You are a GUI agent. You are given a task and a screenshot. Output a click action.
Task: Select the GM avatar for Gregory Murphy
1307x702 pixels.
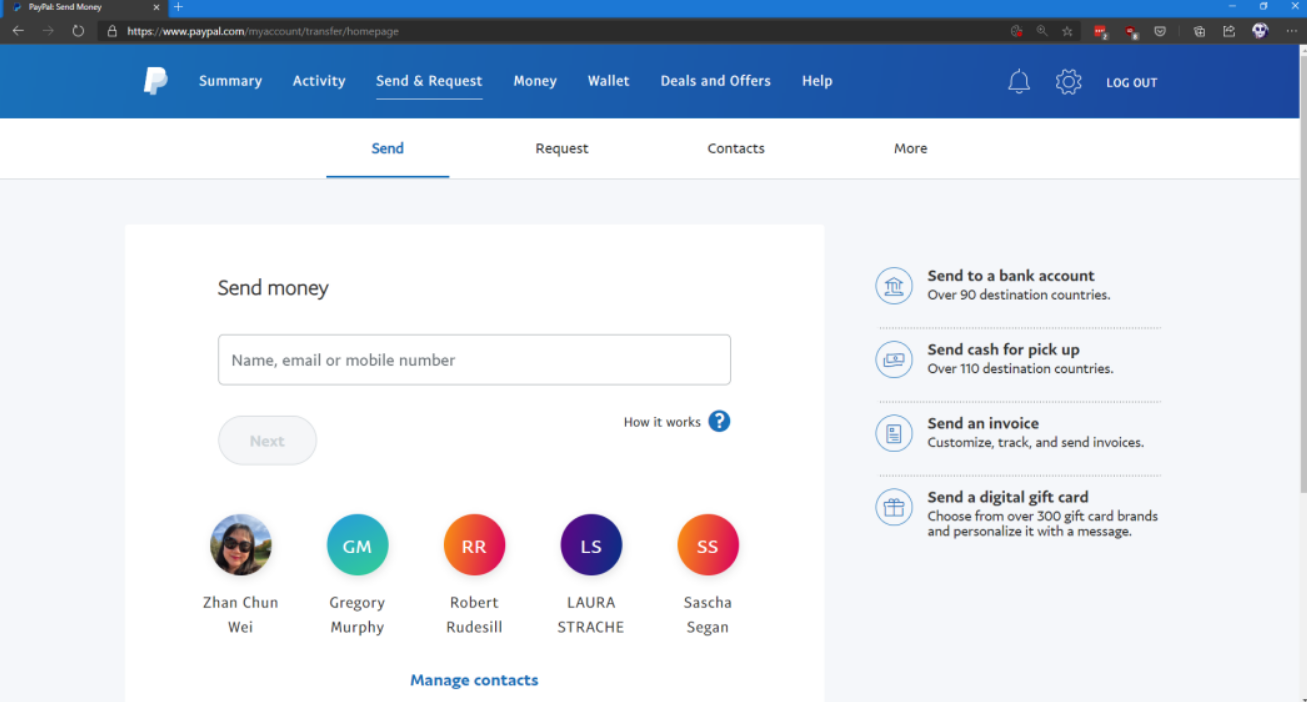(357, 545)
